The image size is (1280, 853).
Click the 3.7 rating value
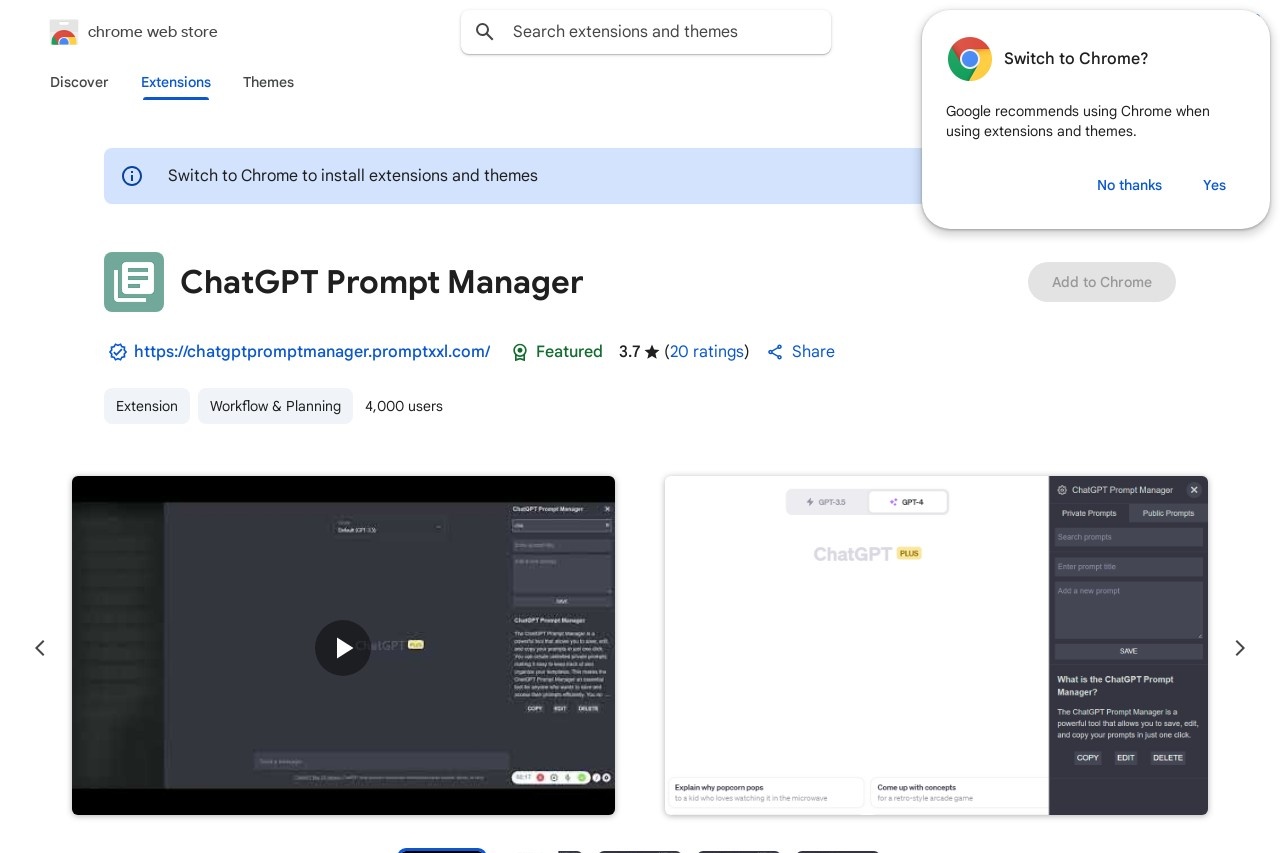point(629,352)
